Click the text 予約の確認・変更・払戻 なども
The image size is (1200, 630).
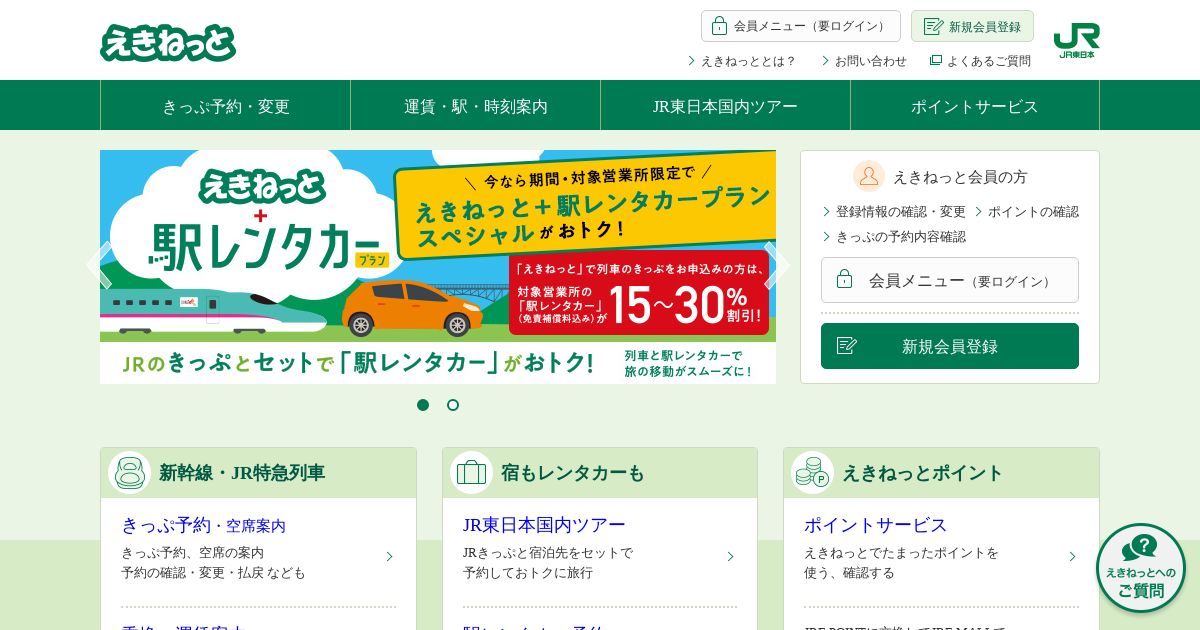pos(213,573)
